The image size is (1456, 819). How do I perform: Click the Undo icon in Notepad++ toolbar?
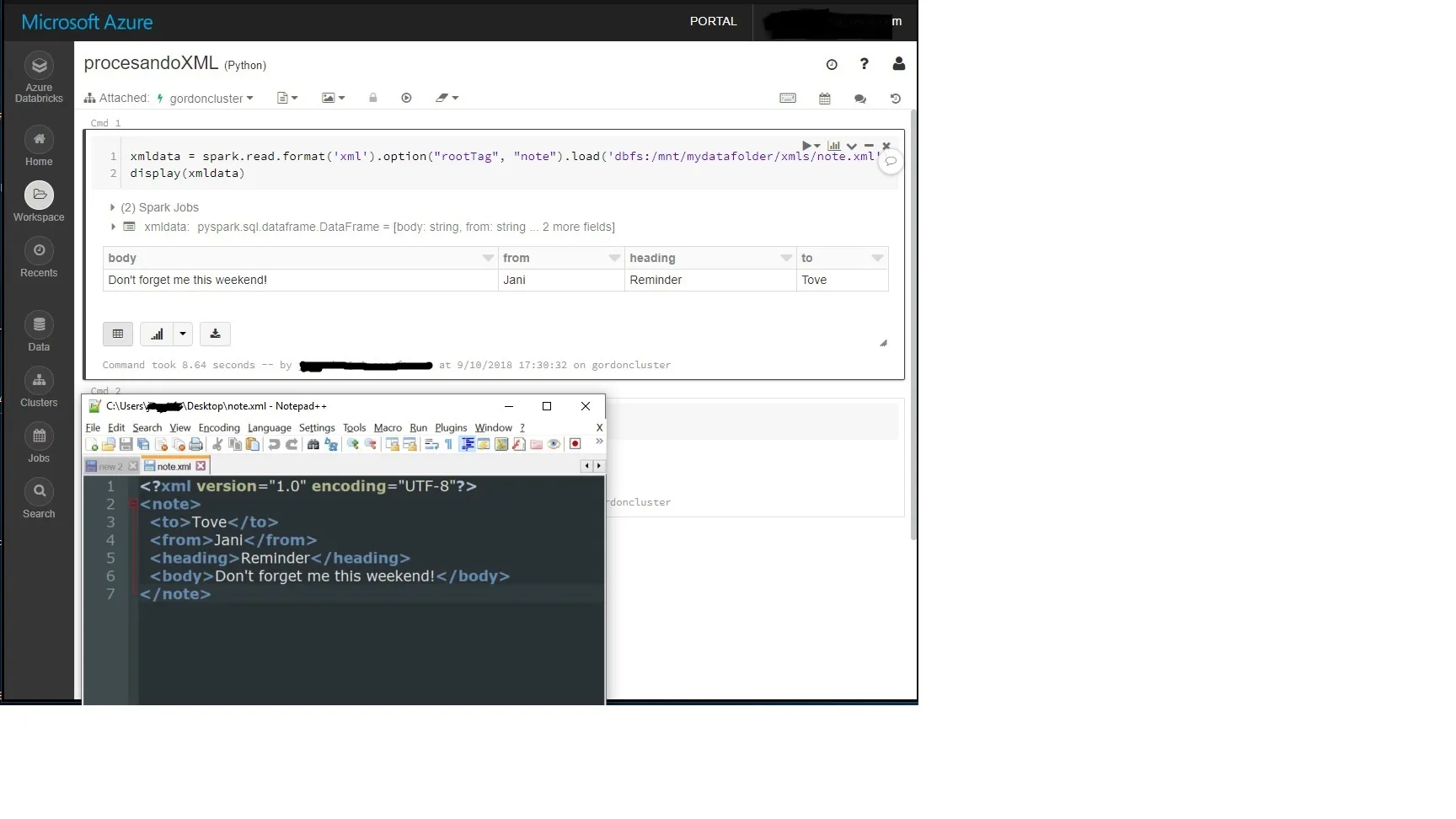[x=274, y=444]
